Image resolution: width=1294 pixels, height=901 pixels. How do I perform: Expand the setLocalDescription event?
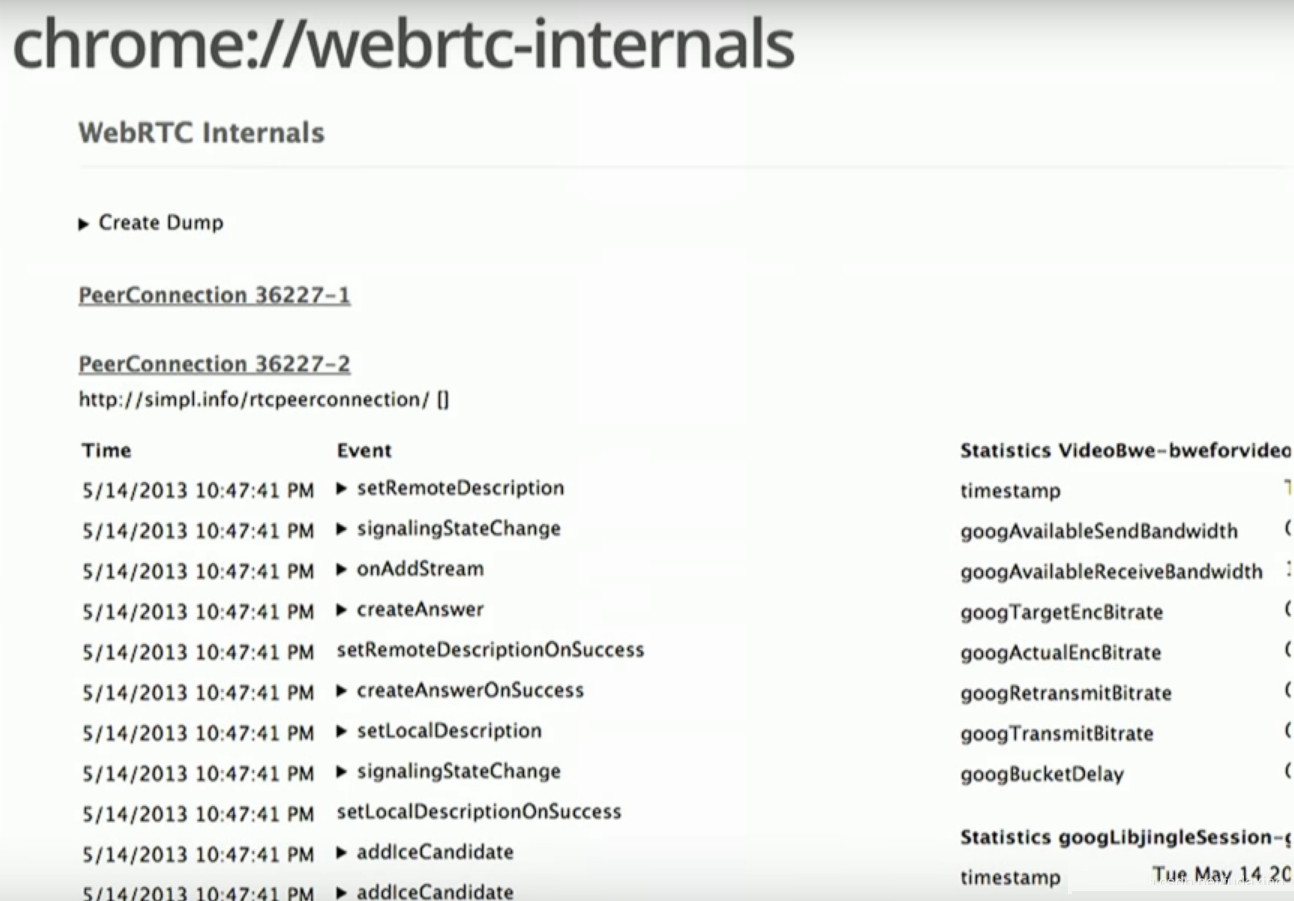(x=439, y=732)
